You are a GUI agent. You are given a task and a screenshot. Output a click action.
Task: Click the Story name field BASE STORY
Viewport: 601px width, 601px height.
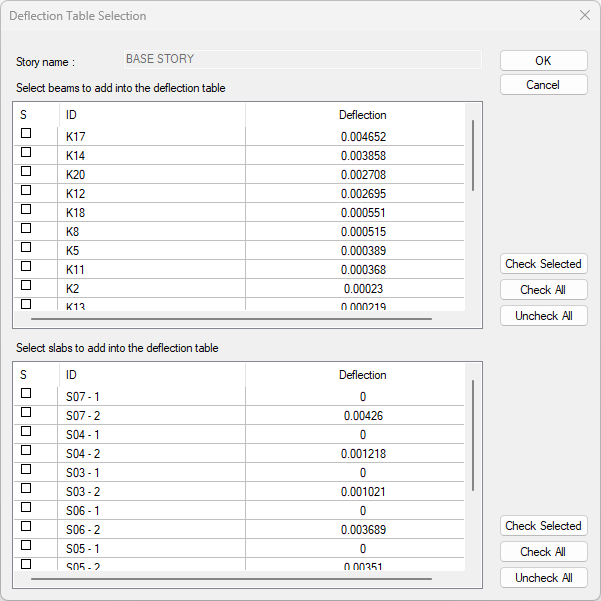click(x=302, y=60)
